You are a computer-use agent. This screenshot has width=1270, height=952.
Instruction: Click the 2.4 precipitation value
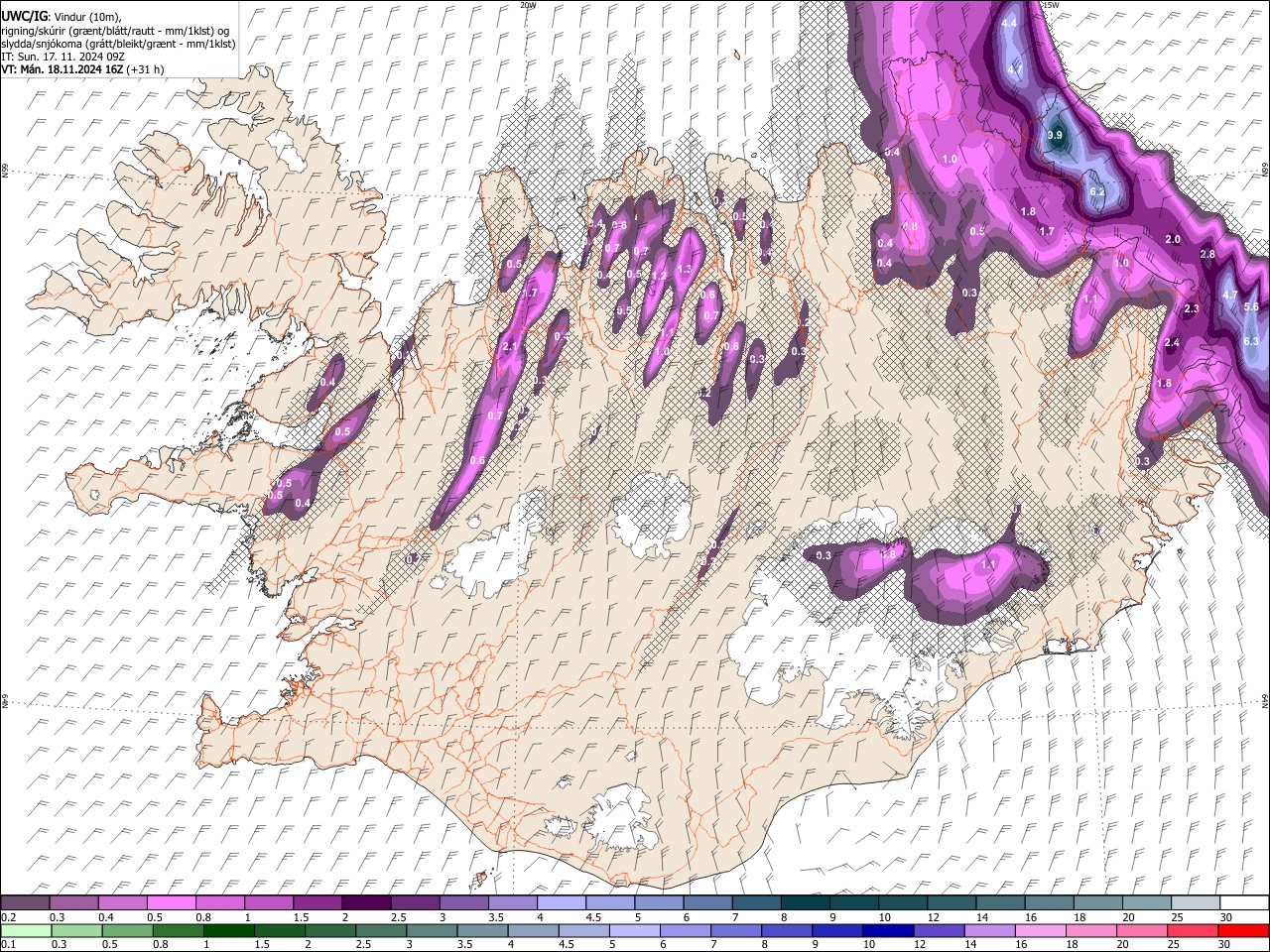coord(1172,343)
